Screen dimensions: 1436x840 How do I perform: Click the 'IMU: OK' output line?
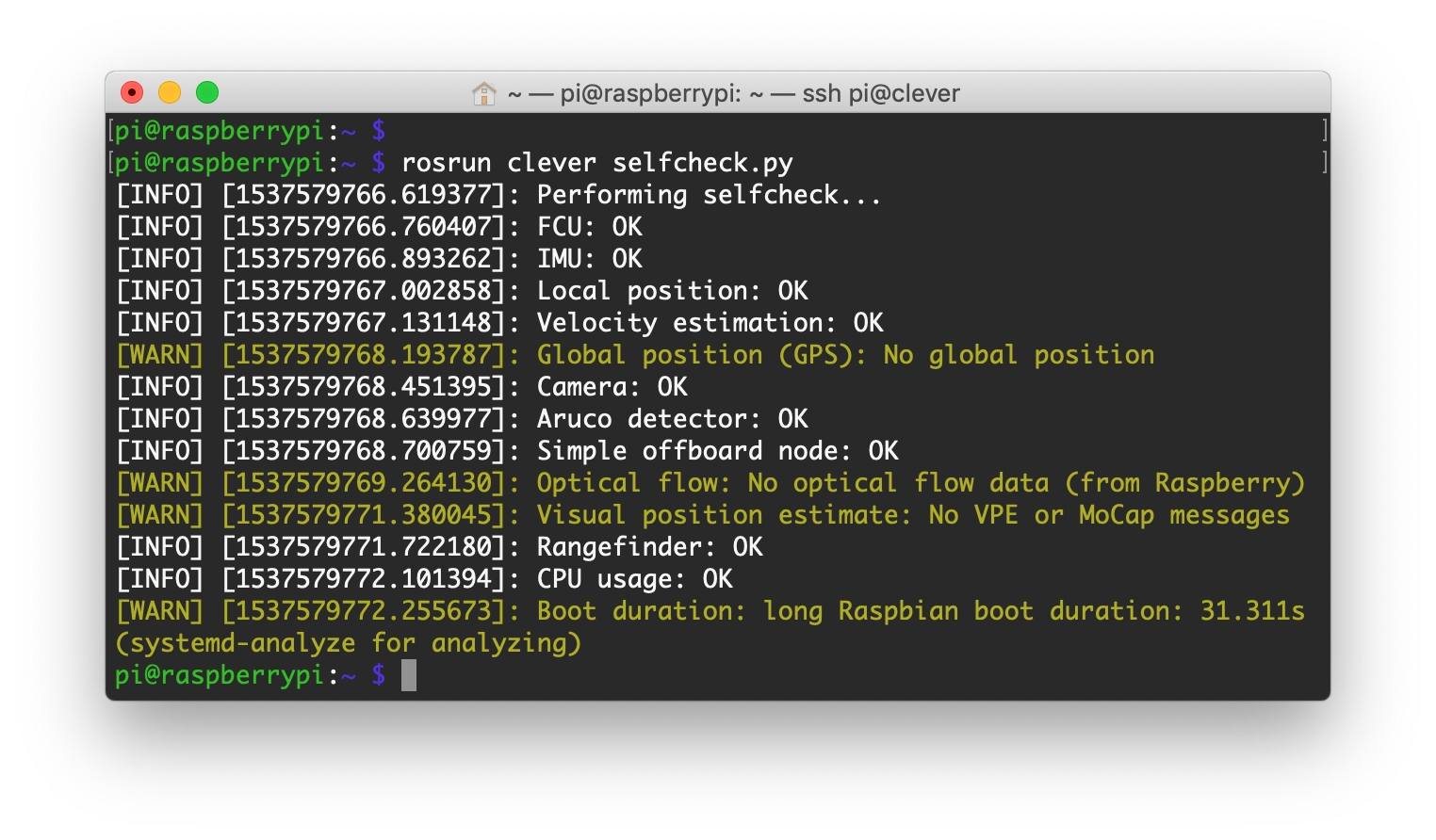click(x=589, y=259)
